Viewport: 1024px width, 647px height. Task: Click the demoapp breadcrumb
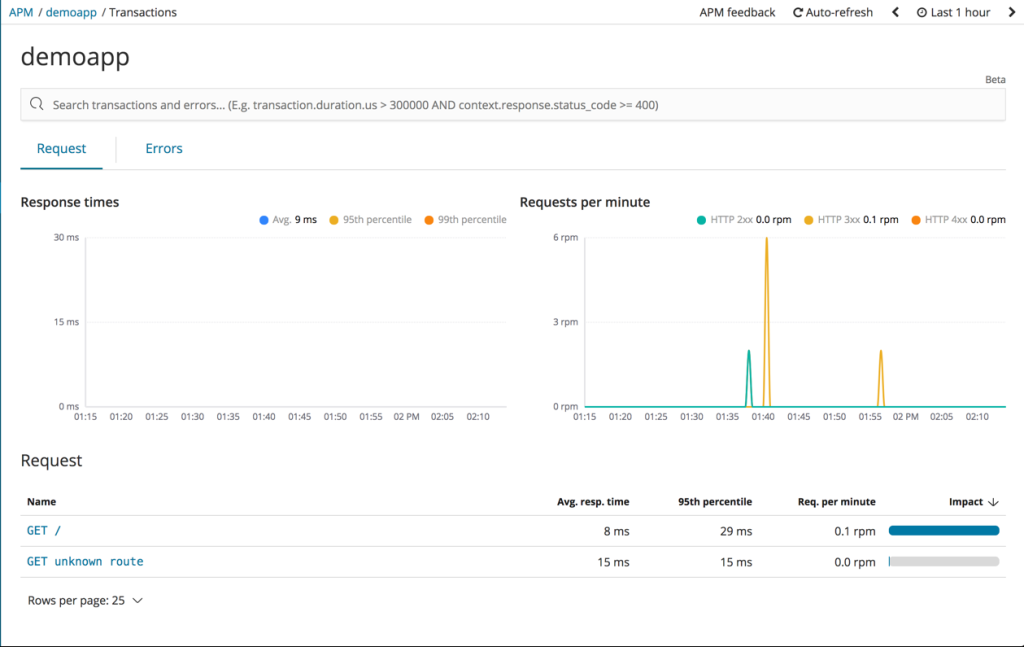click(x=70, y=12)
